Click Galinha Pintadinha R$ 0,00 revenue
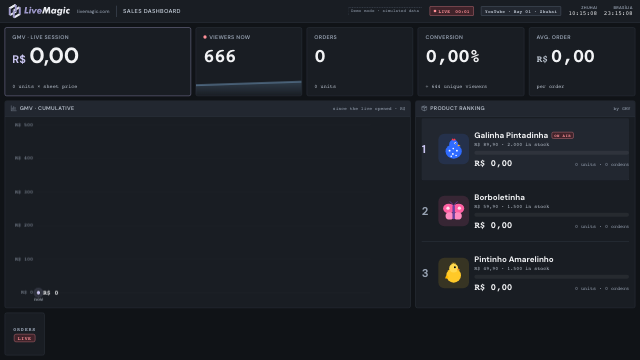The image size is (640, 360). click(x=493, y=163)
